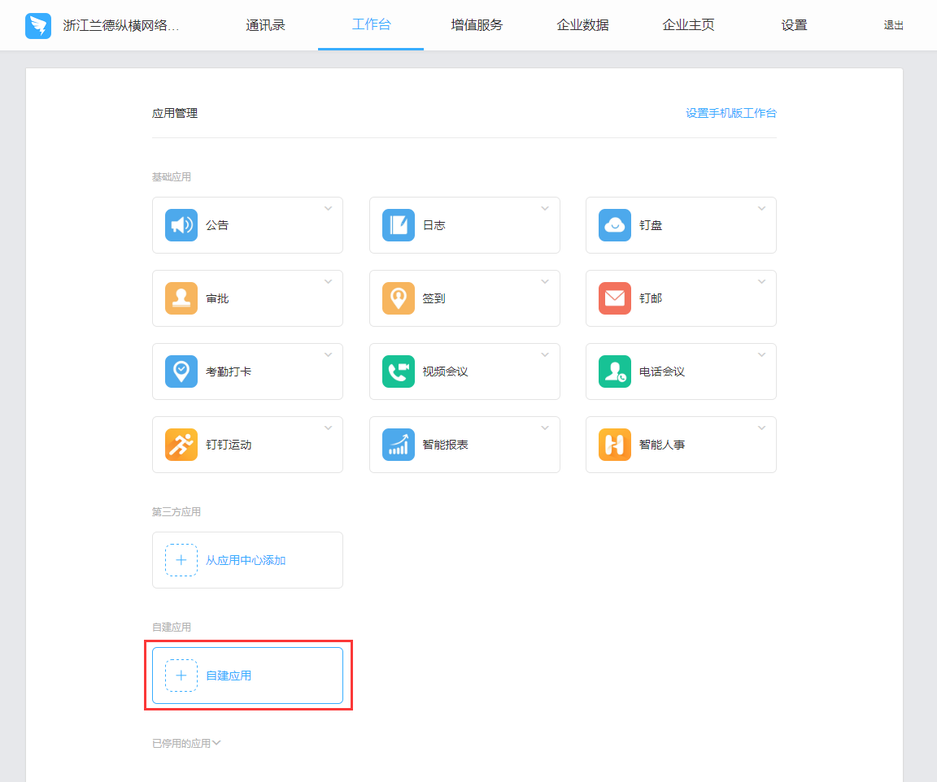Open the chevron menu on 电话会议 card
Screen dimensions: 937x782
pyautogui.click(x=762, y=355)
